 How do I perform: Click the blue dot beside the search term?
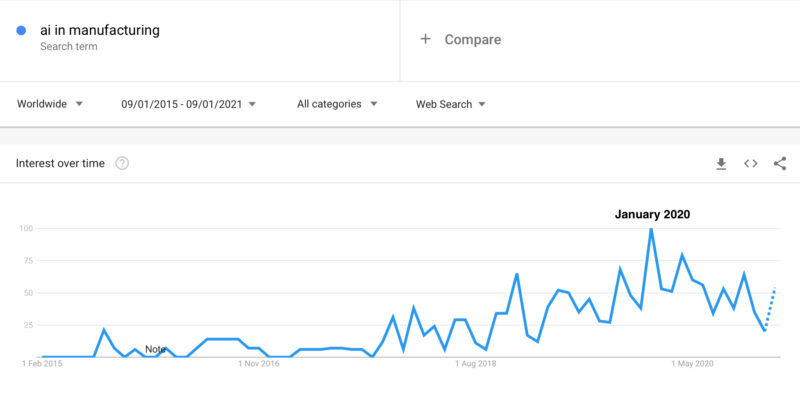coord(21,31)
